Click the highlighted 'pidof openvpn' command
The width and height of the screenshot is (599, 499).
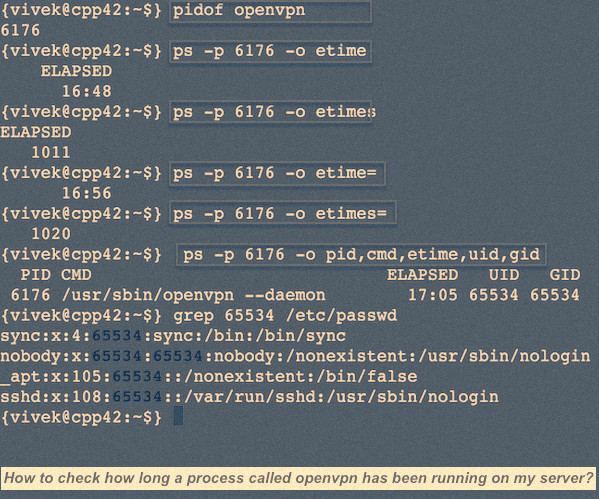[x=270, y=11]
